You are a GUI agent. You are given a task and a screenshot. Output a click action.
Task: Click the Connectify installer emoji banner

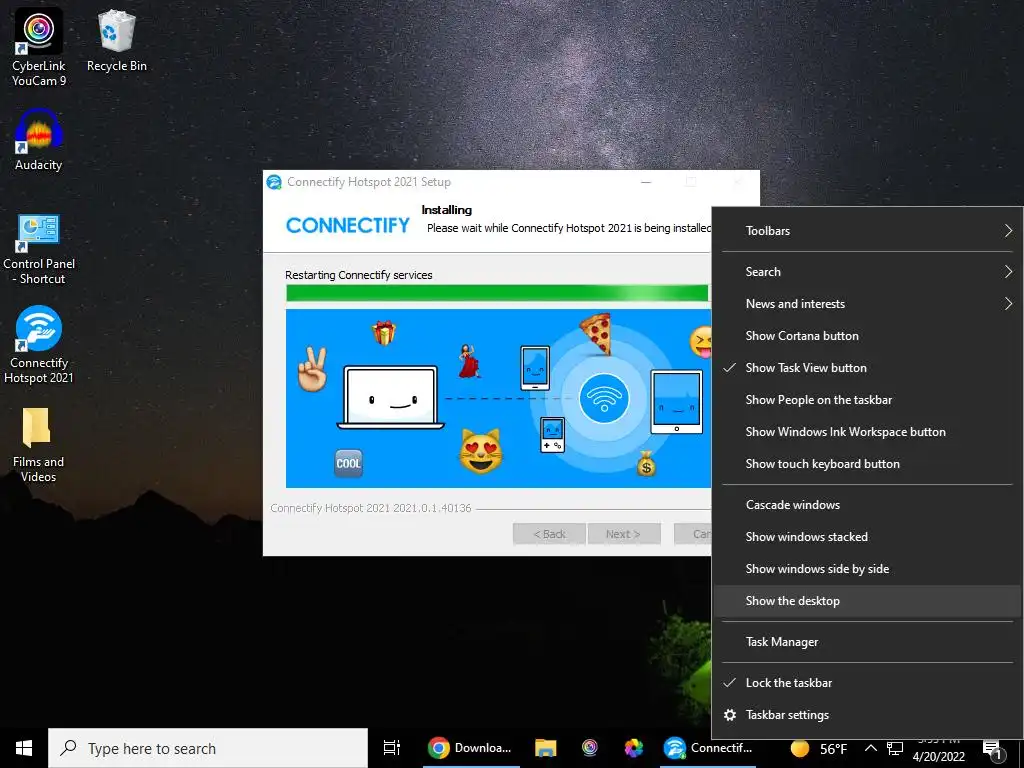498,398
